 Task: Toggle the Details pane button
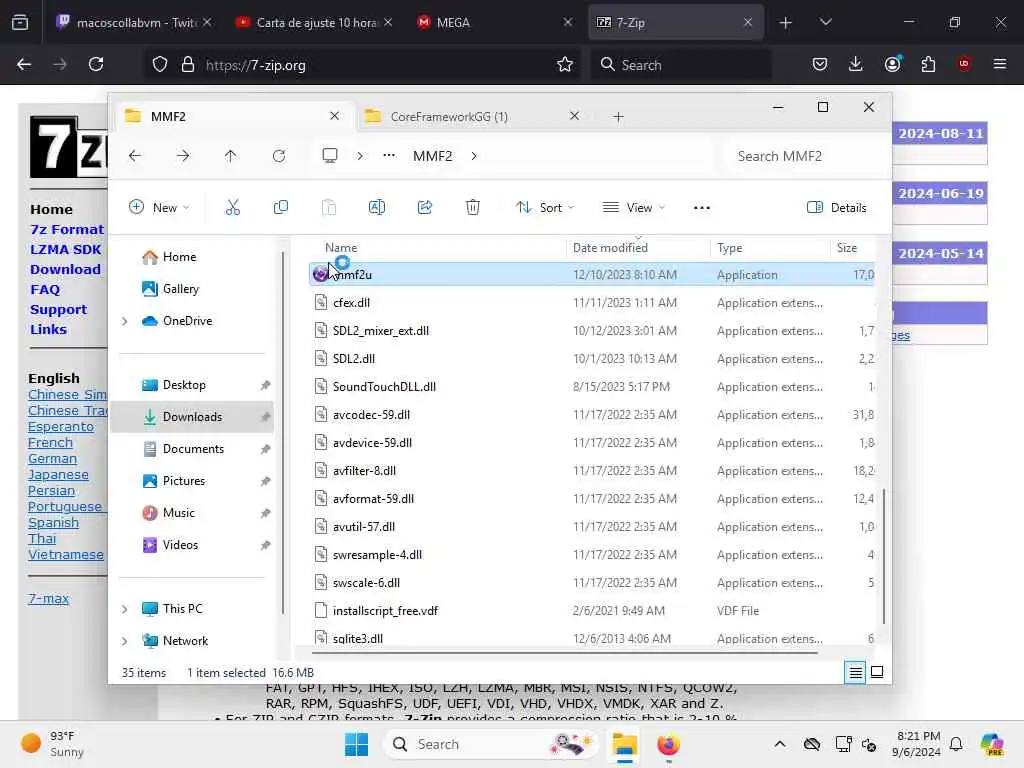pos(837,208)
